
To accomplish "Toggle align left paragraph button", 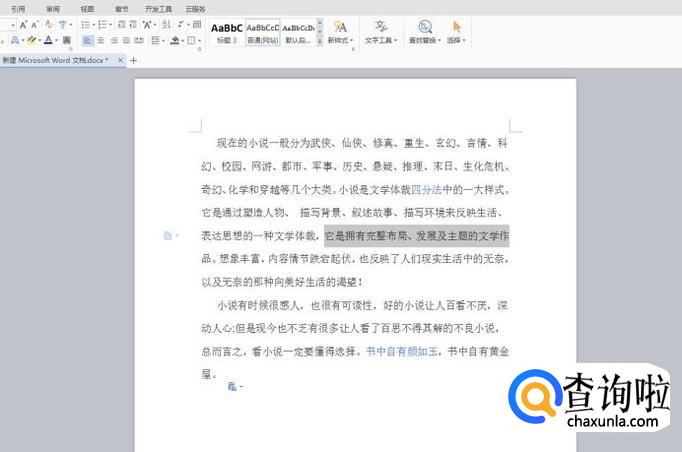I will (87, 40).
